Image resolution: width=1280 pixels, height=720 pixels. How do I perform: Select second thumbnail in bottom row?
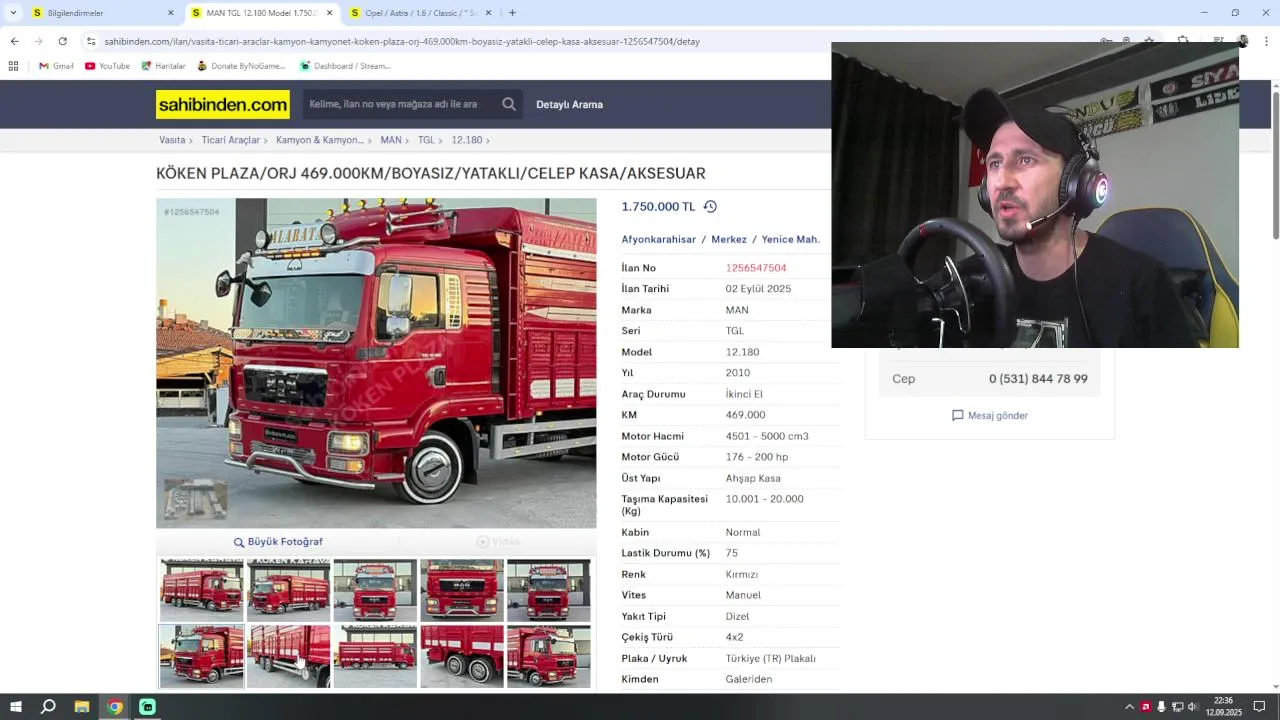tap(288, 656)
